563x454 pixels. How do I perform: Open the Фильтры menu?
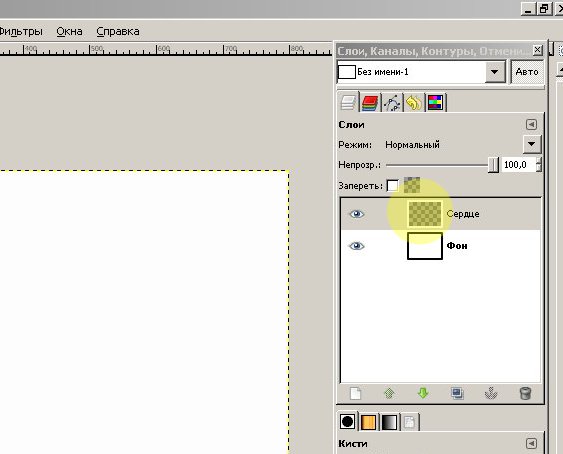pyautogui.click(x=21, y=31)
